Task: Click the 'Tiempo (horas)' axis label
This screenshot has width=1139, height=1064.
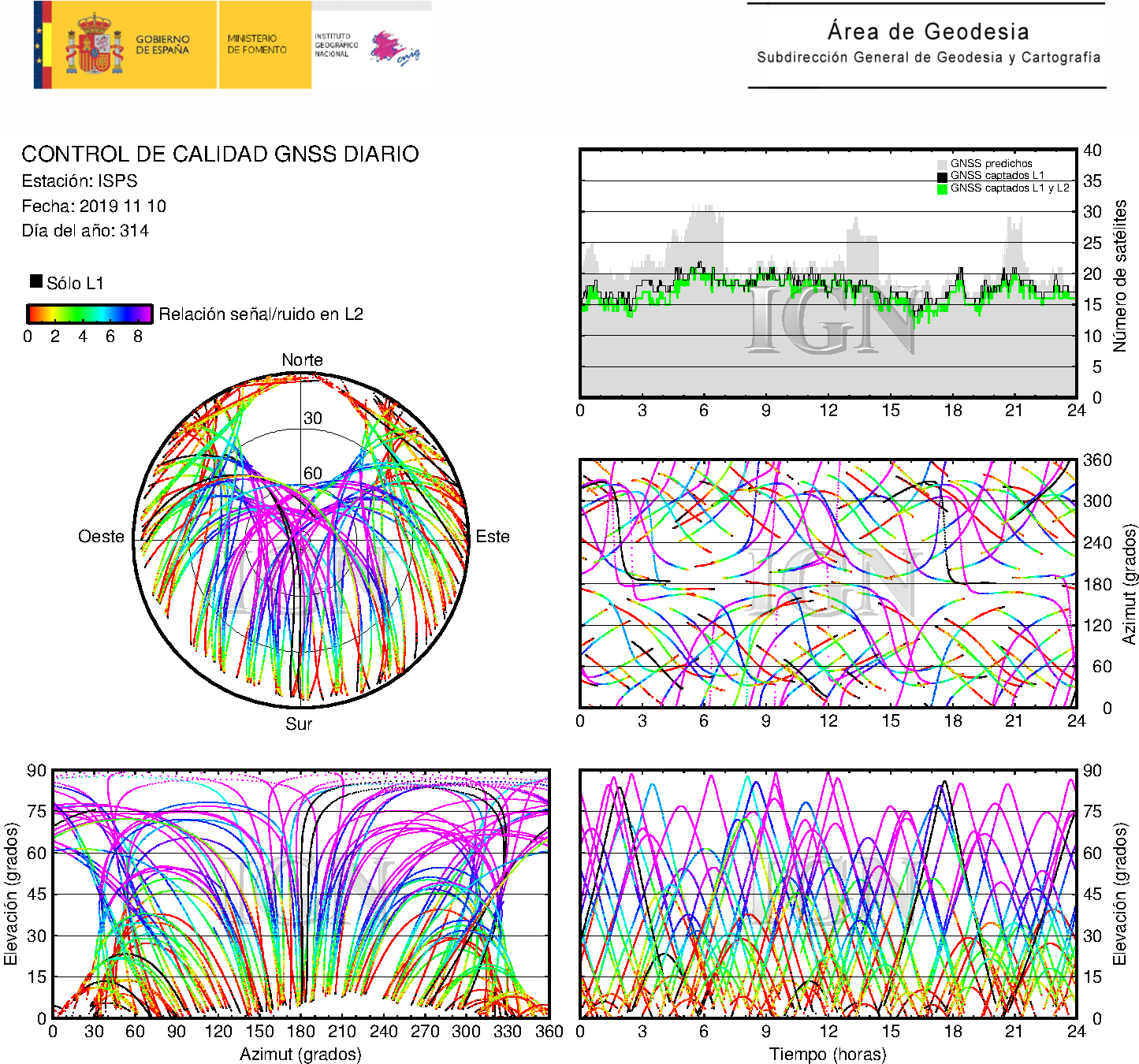Action: coord(827,1055)
